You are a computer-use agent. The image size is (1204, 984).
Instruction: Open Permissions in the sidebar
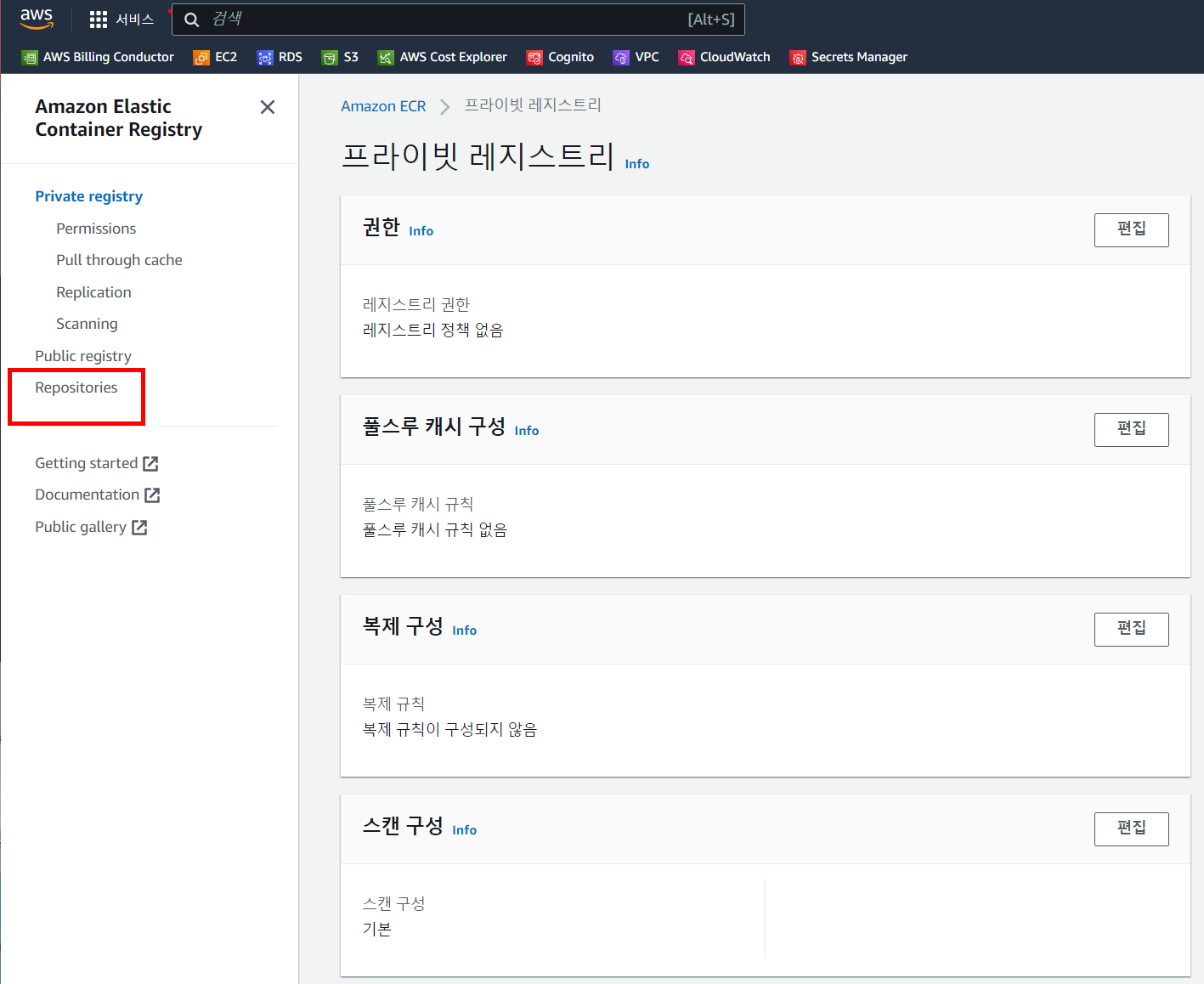click(96, 229)
